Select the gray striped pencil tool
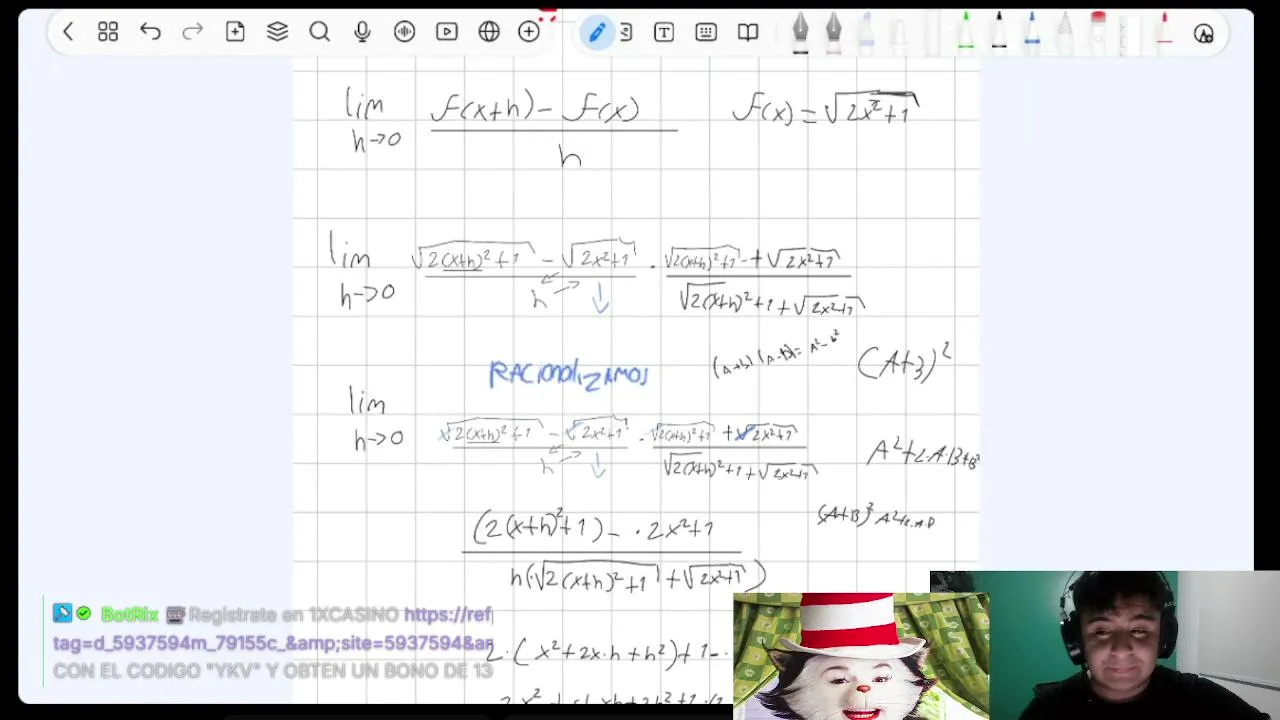 tap(1064, 32)
